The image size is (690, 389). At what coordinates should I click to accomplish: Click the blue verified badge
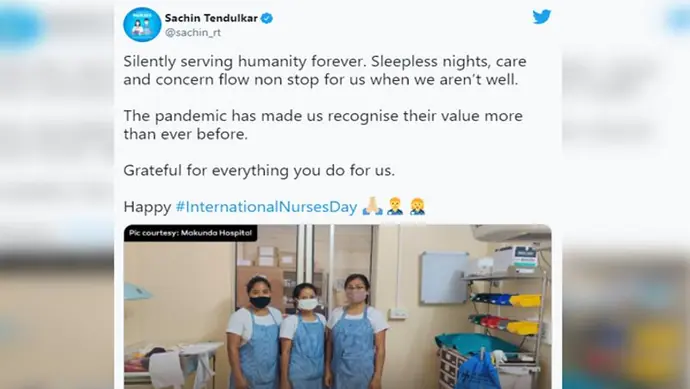click(x=267, y=18)
